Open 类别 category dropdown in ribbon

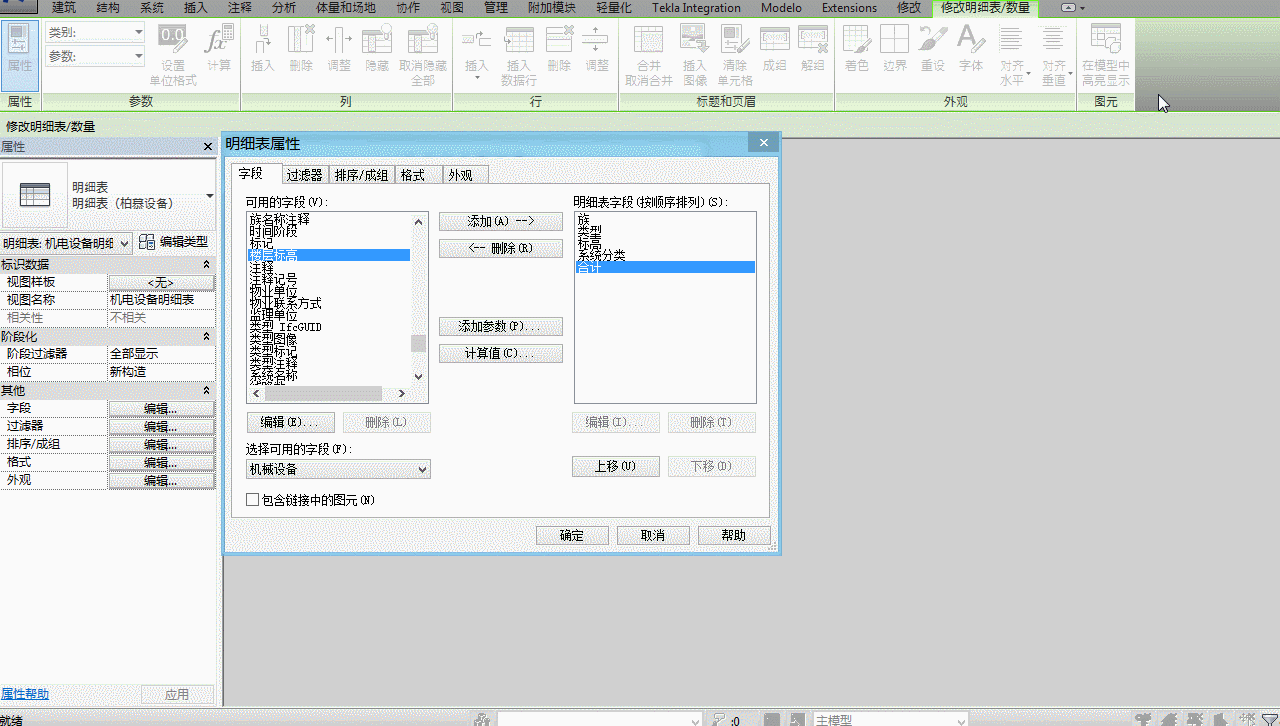coord(96,32)
